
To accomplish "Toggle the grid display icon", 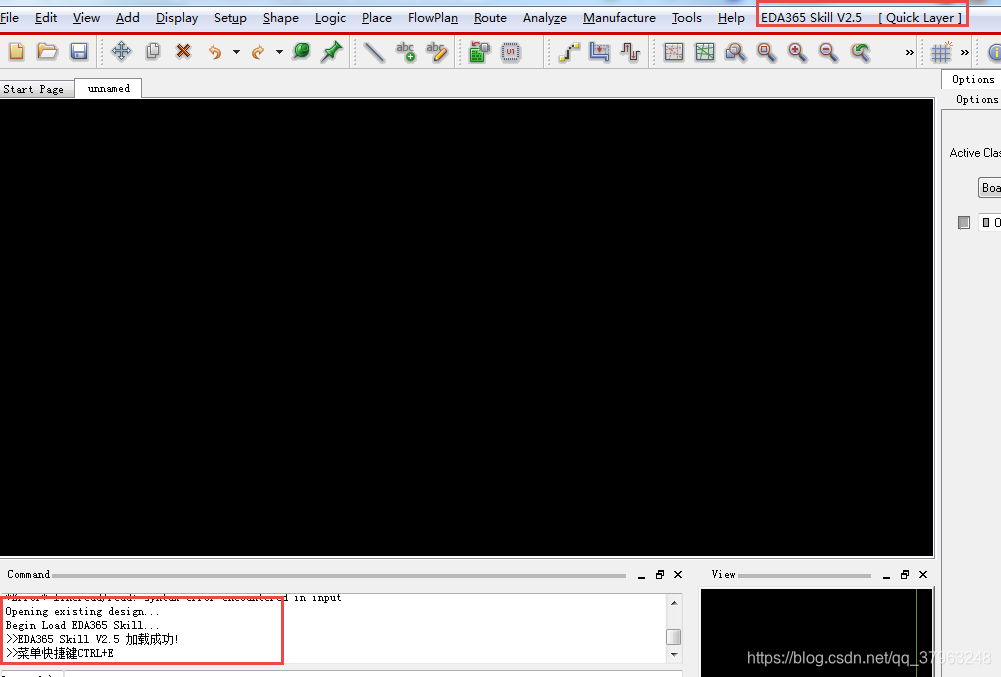I will (941, 52).
